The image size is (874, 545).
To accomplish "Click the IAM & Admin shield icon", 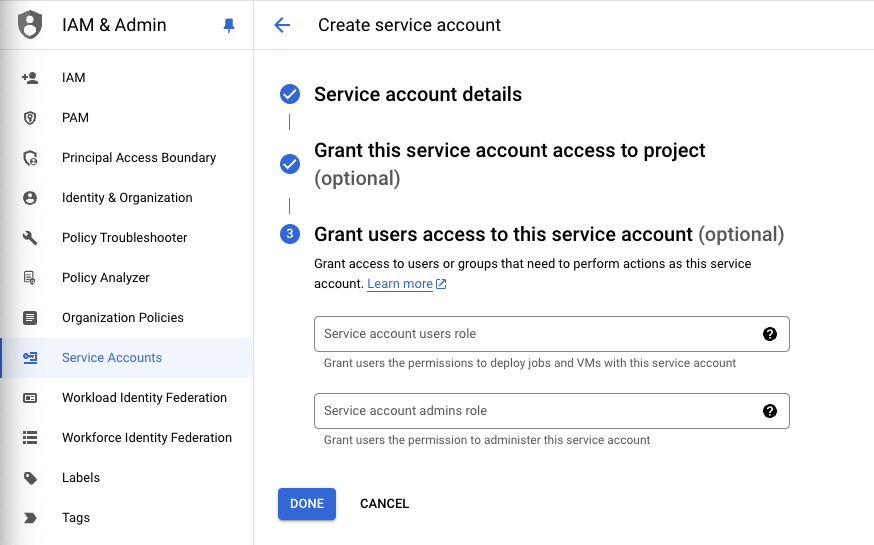I will (x=30, y=25).
